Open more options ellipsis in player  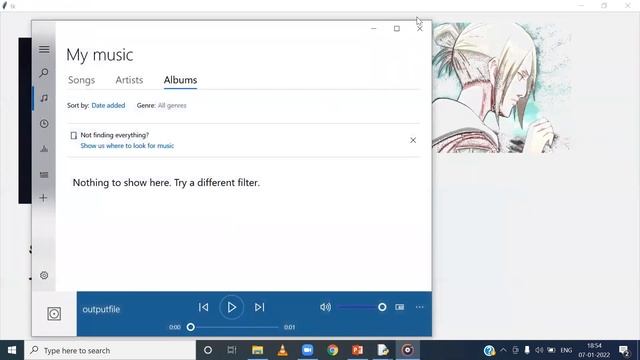point(420,307)
